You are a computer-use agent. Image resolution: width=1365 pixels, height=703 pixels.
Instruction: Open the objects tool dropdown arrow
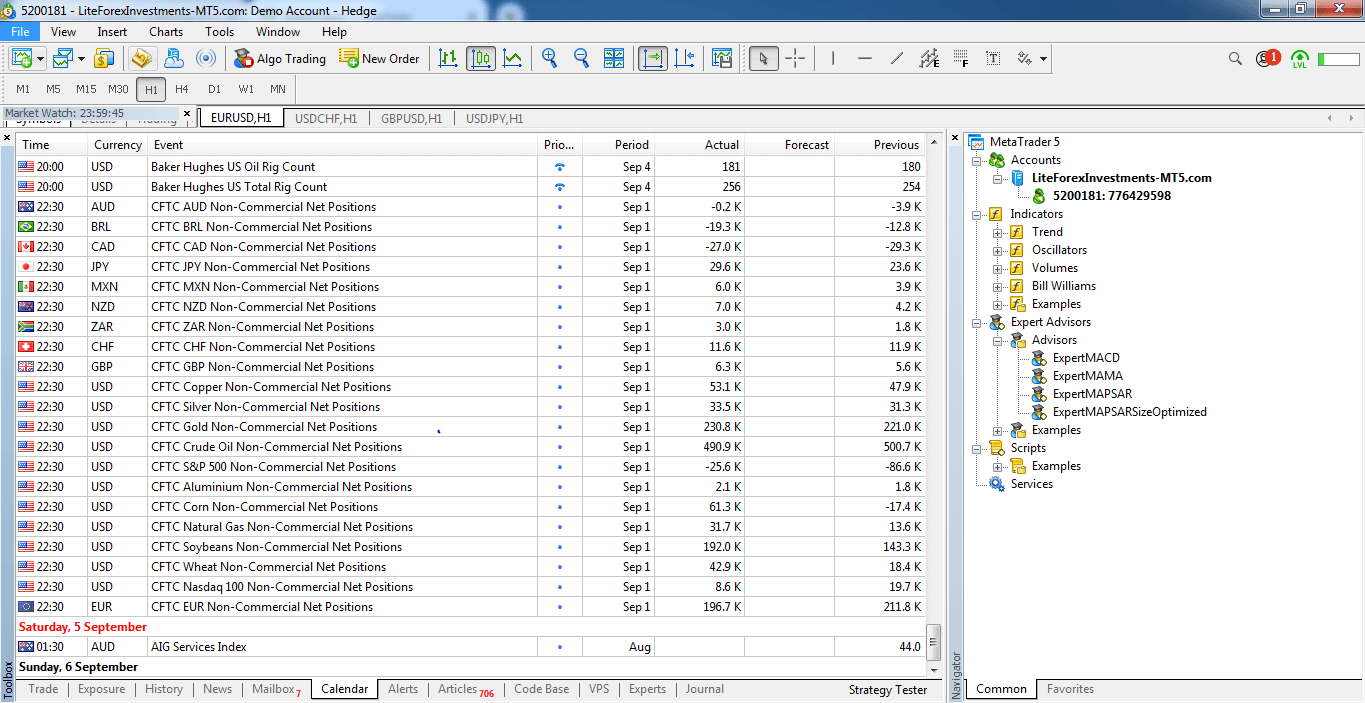[1043, 59]
